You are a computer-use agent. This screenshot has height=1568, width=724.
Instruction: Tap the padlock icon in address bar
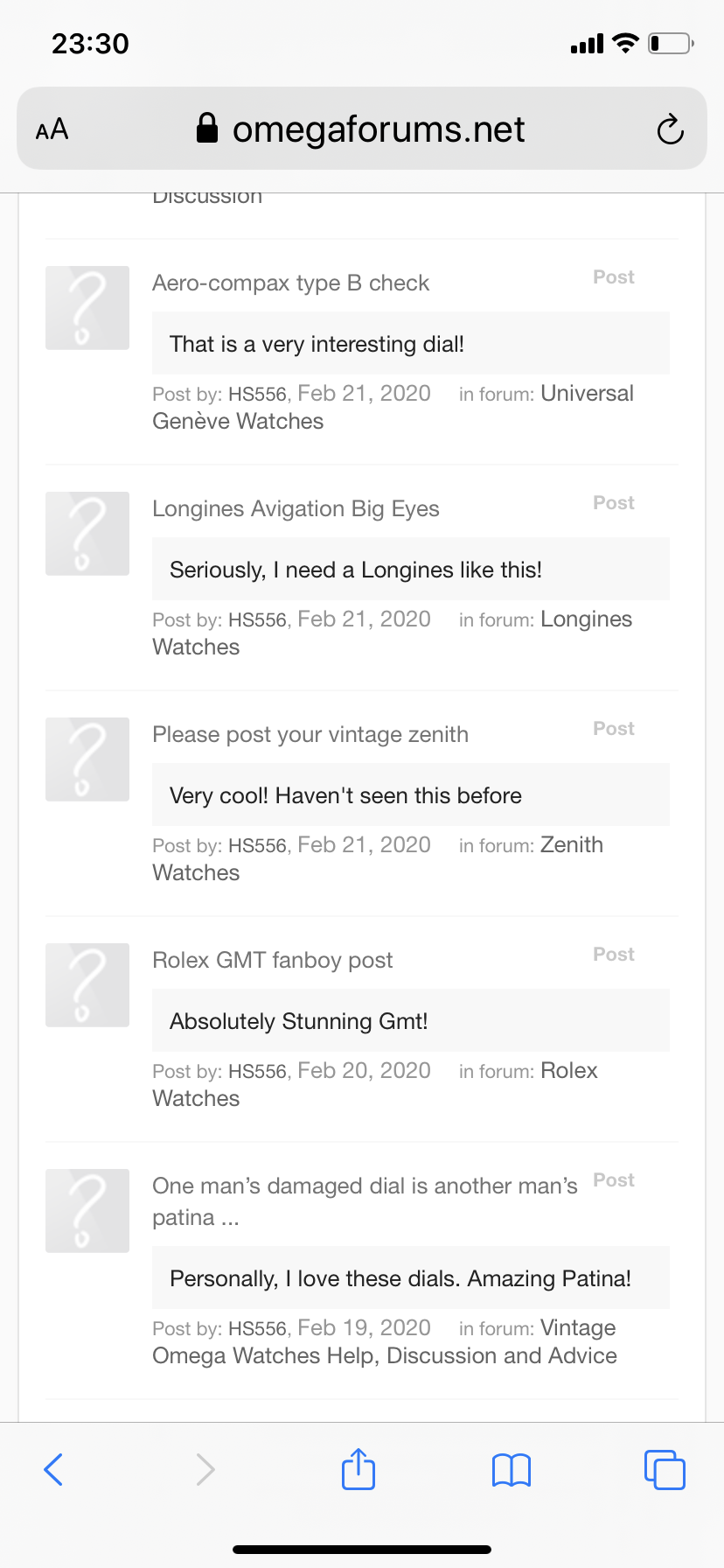(x=207, y=129)
